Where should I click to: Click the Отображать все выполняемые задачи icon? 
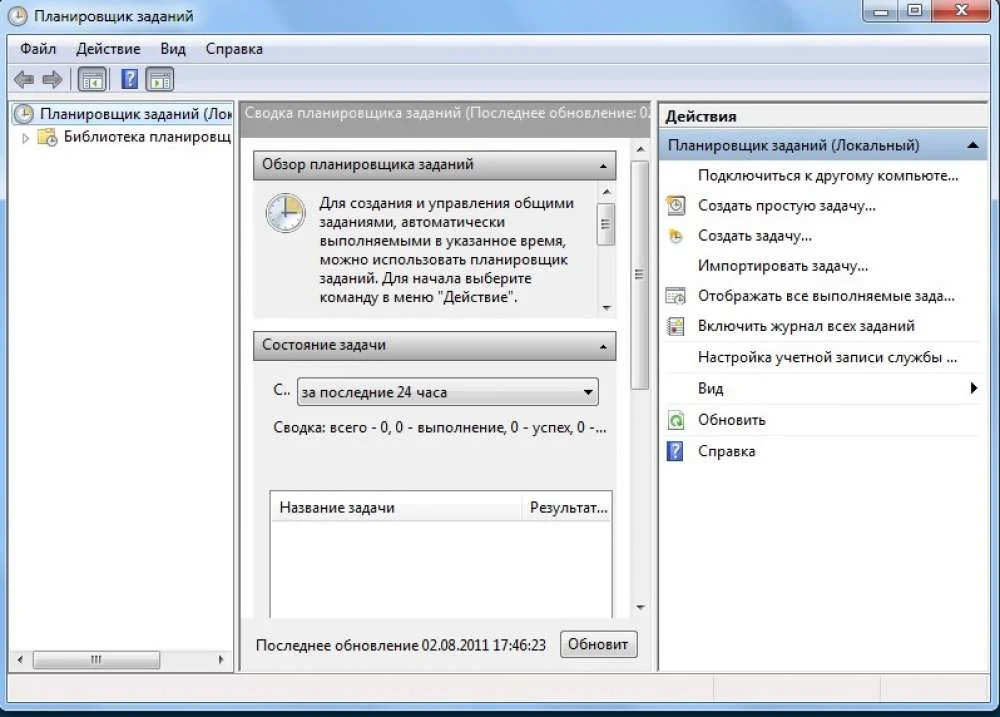[675, 296]
